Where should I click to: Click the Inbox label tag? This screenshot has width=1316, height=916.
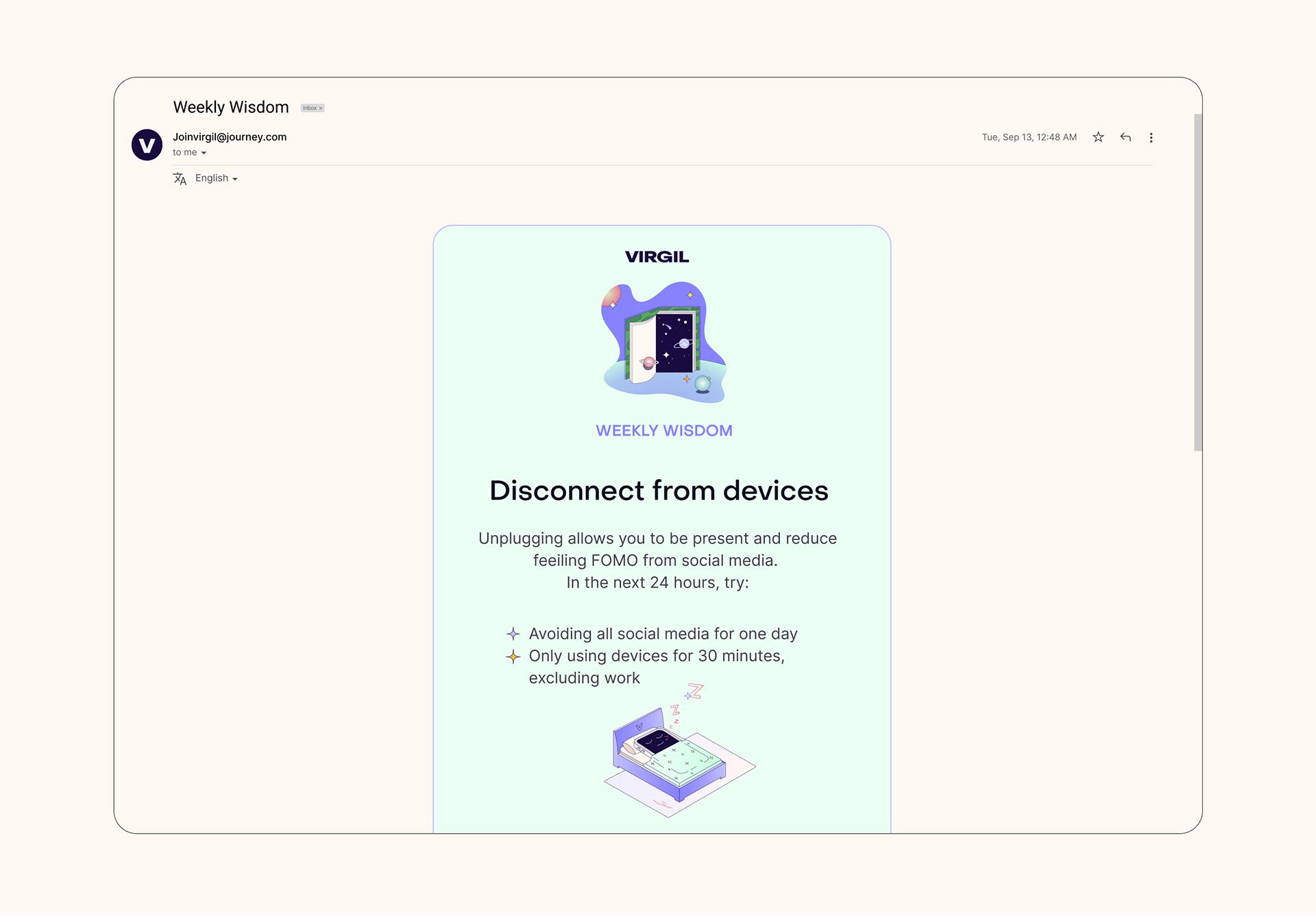pos(309,108)
